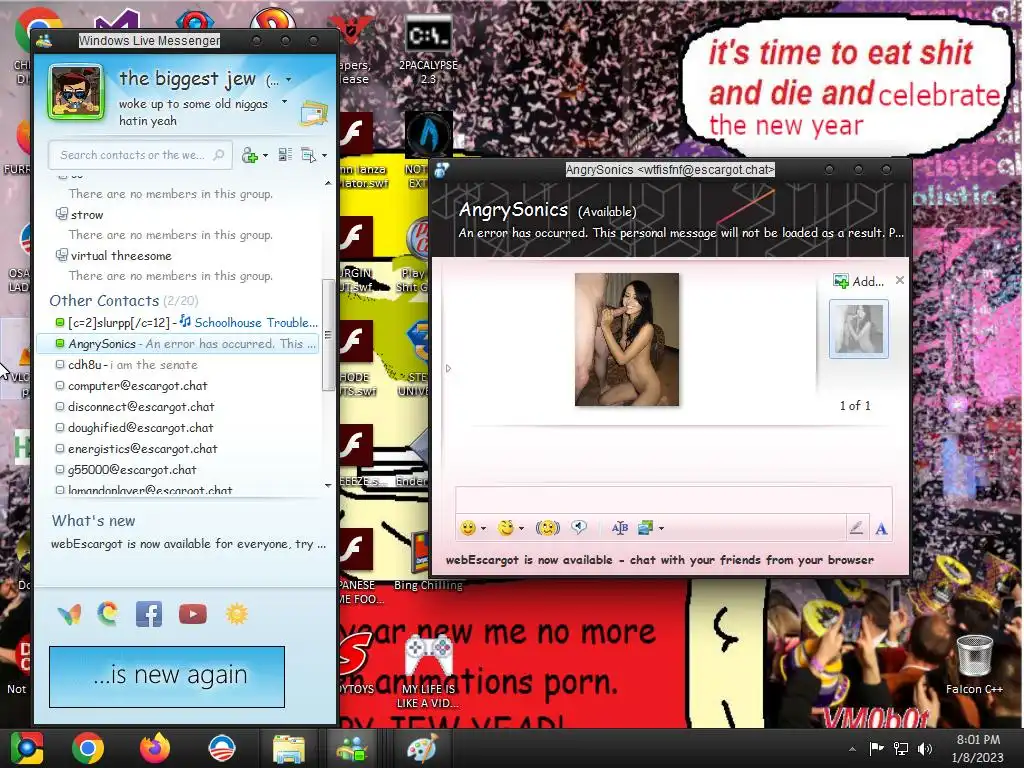Select the AngrySonics contact in list

tap(178, 344)
